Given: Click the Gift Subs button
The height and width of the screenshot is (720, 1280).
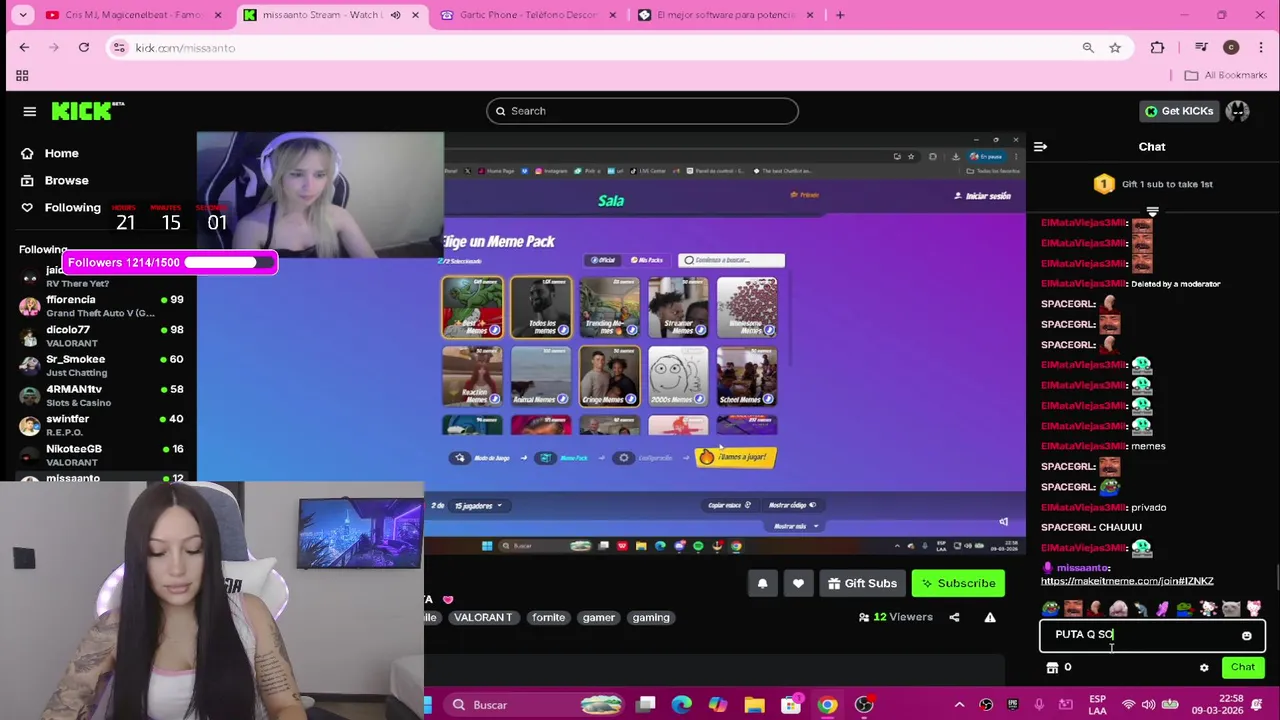Looking at the screenshot, I should tap(862, 583).
